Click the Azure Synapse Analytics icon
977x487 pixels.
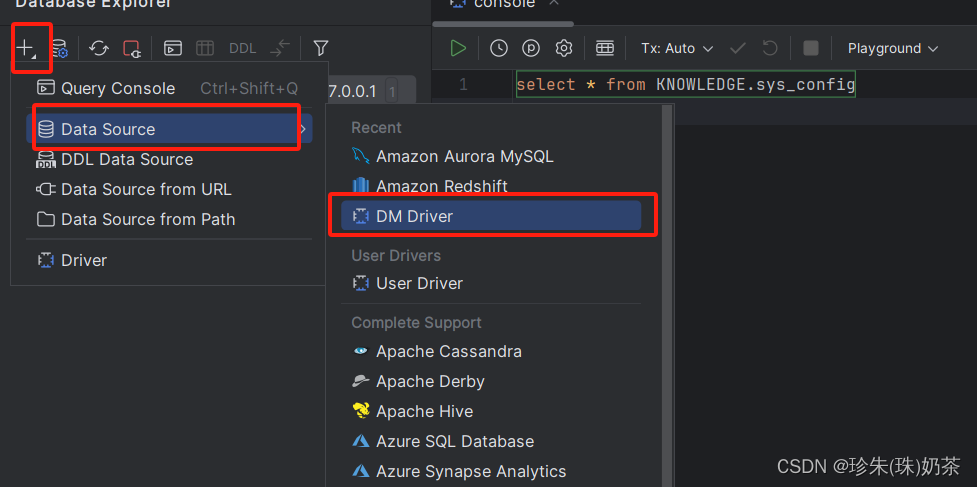click(x=361, y=471)
